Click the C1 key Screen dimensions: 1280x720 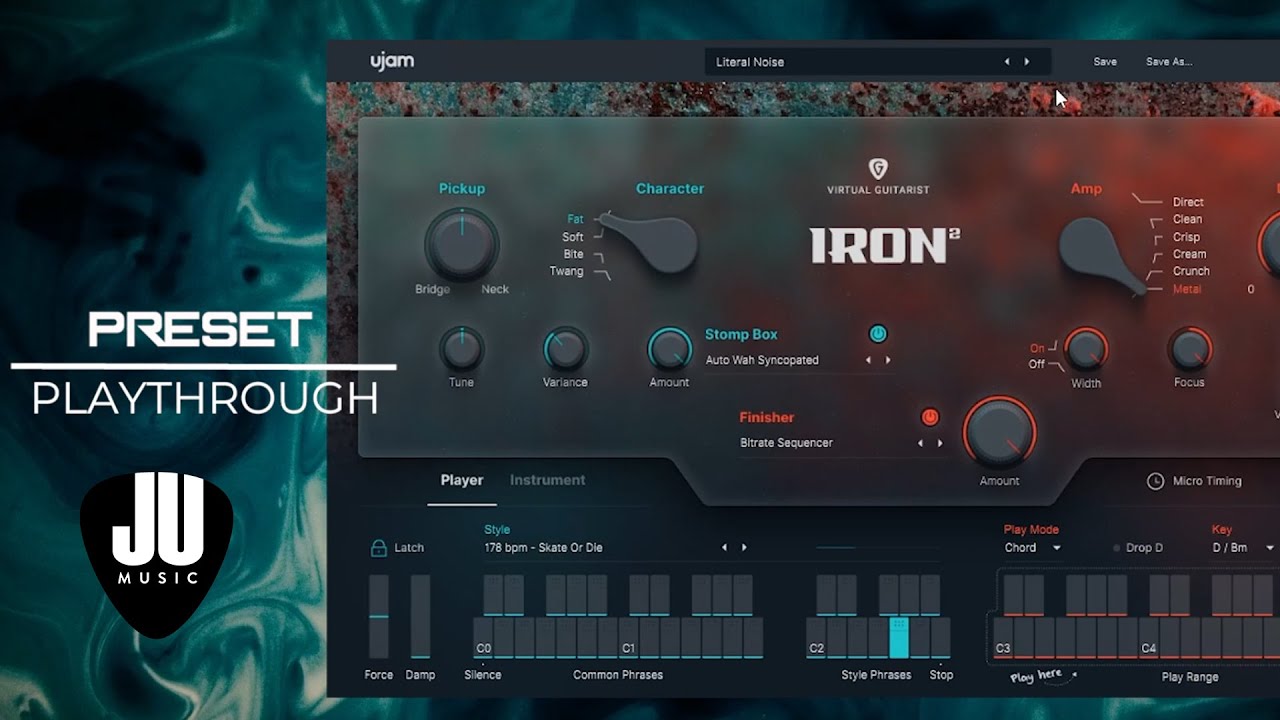[628, 638]
